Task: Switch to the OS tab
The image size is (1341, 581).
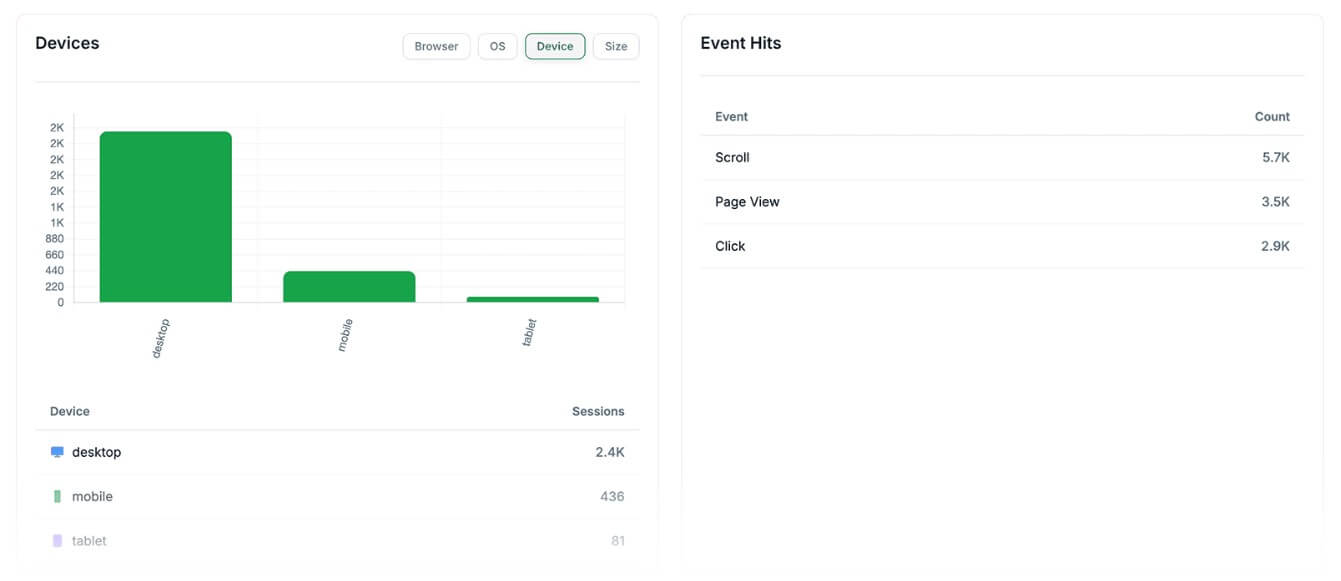Action: (x=497, y=46)
